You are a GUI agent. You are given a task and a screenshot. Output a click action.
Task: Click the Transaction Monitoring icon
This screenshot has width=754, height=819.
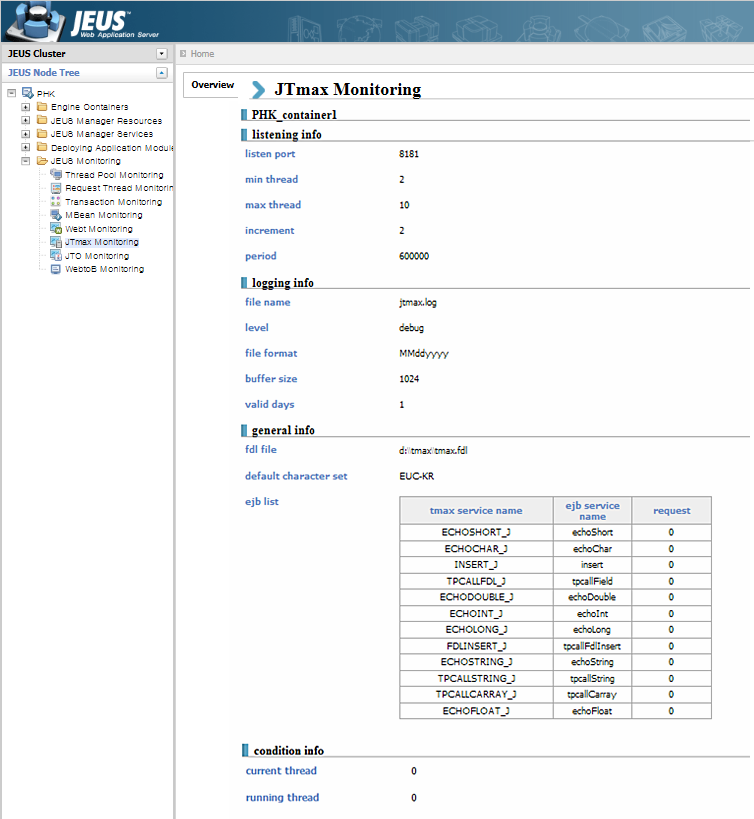click(x=55, y=202)
